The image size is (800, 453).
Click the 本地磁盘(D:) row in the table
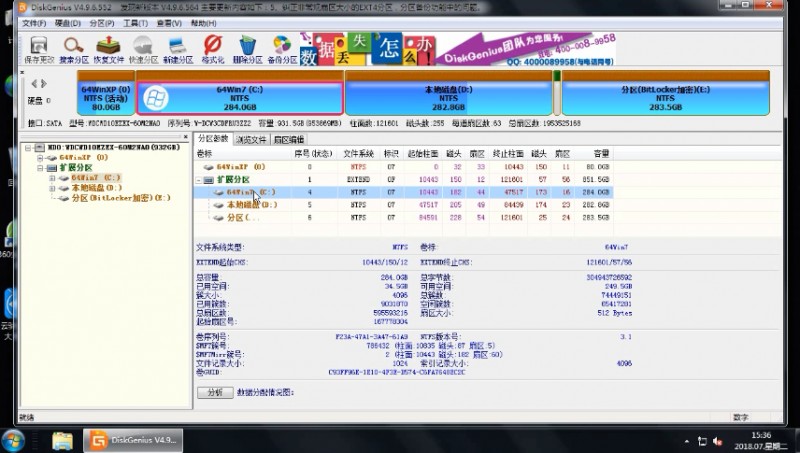tap(403, 205)
